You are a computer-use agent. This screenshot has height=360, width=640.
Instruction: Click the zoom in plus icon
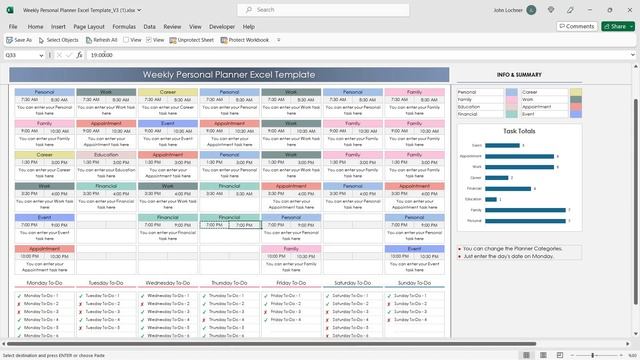point(621,356)
